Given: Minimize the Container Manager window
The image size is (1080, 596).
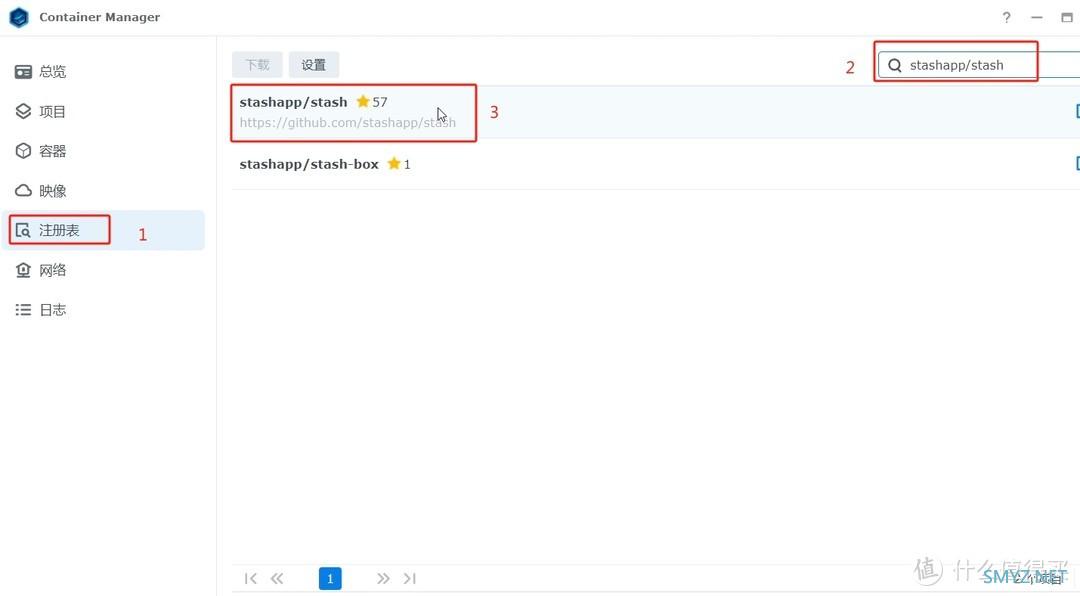Looking at the screenshot, I should click(1037, 17).
